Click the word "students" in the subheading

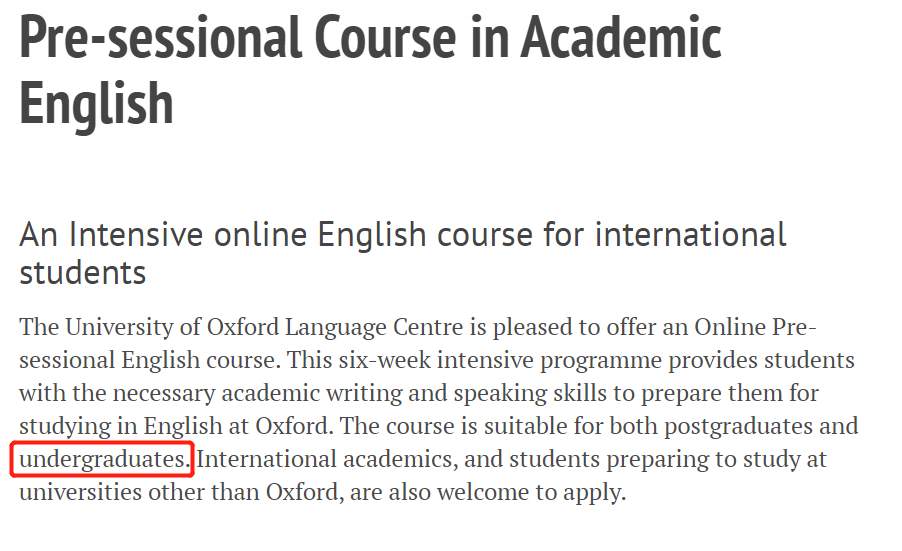(x=83, y=273)
